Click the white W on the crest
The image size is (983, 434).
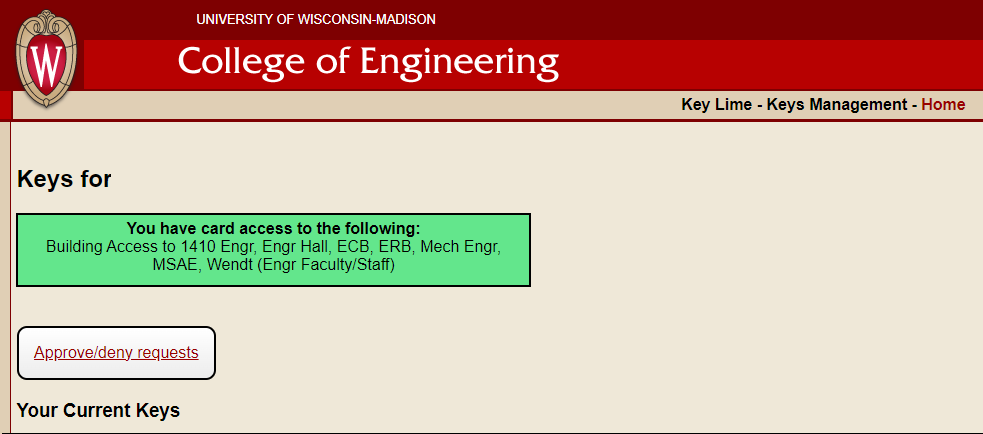[46, 65]
